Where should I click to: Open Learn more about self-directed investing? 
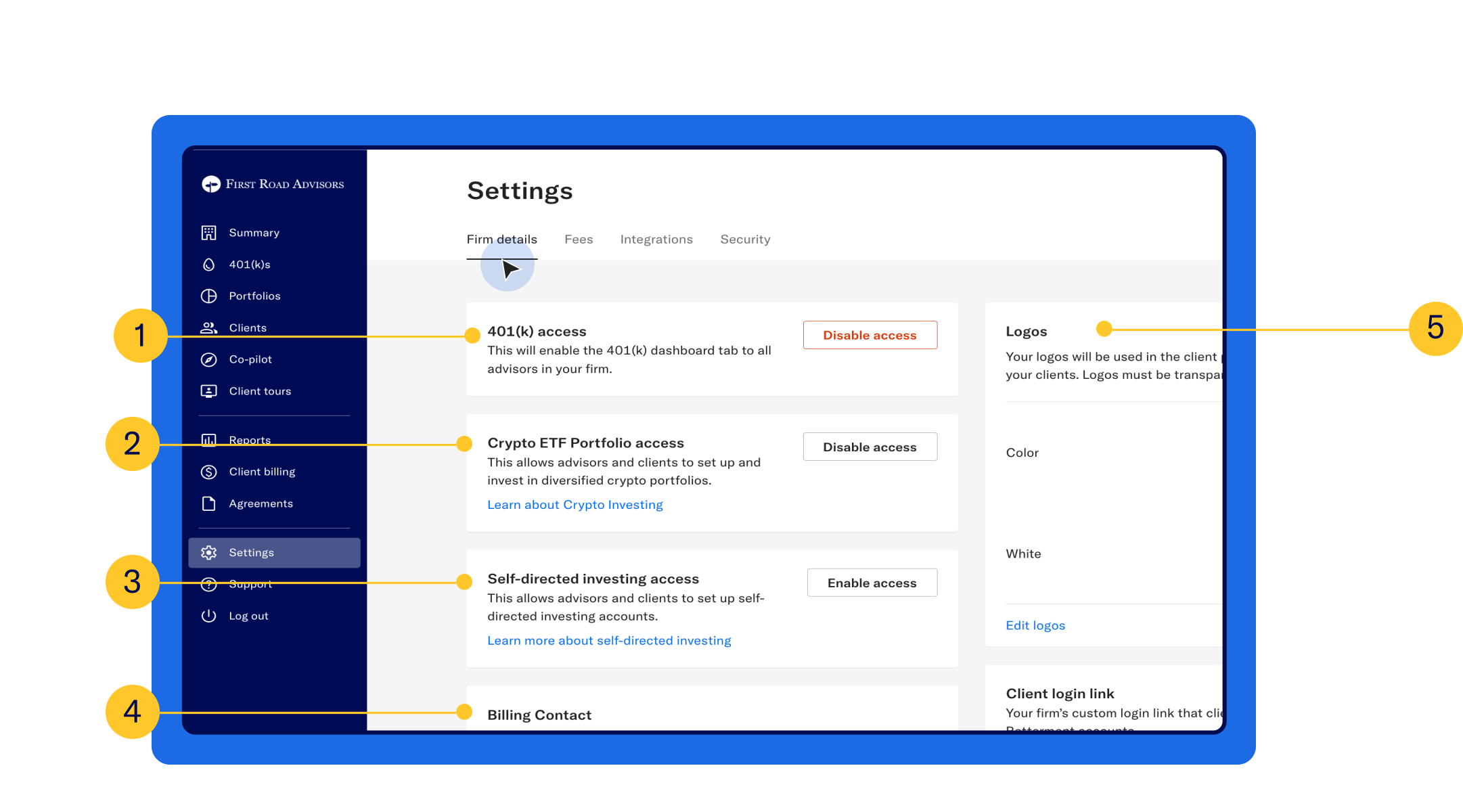click(x=609, y=641)
